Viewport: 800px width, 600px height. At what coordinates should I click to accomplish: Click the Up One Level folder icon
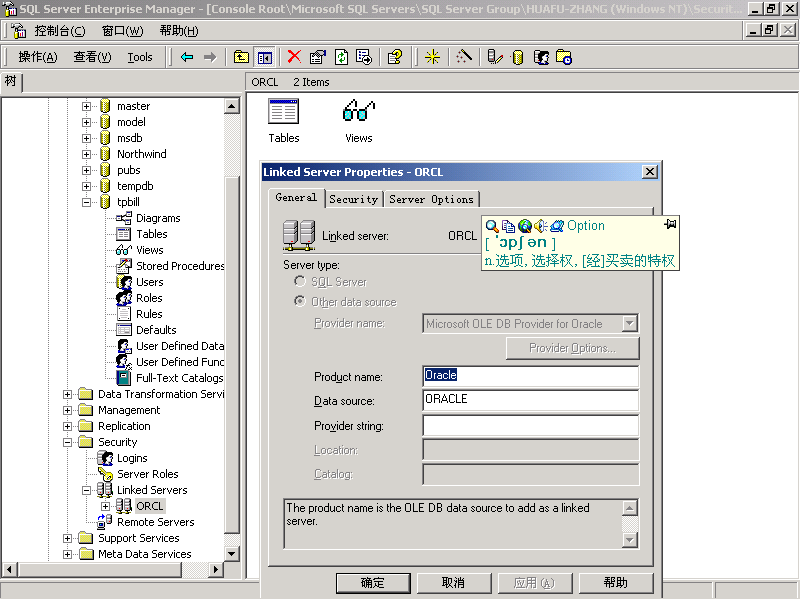tap(242, 57)
